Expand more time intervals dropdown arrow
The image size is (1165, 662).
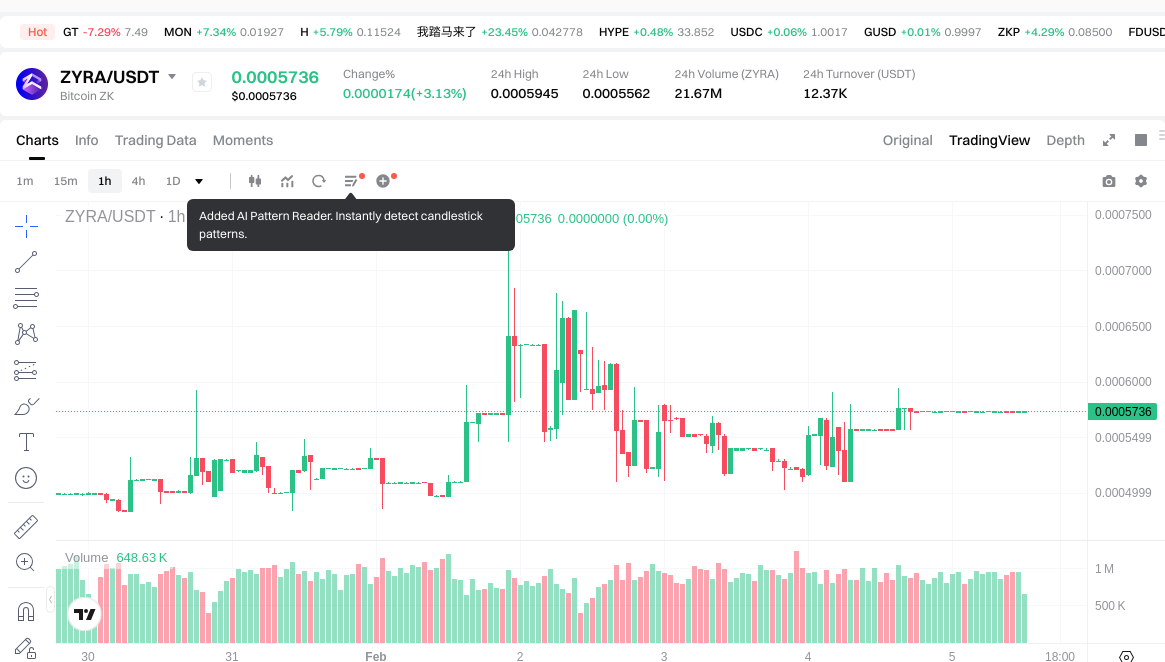pyautogui.click(x=199, y=181)
